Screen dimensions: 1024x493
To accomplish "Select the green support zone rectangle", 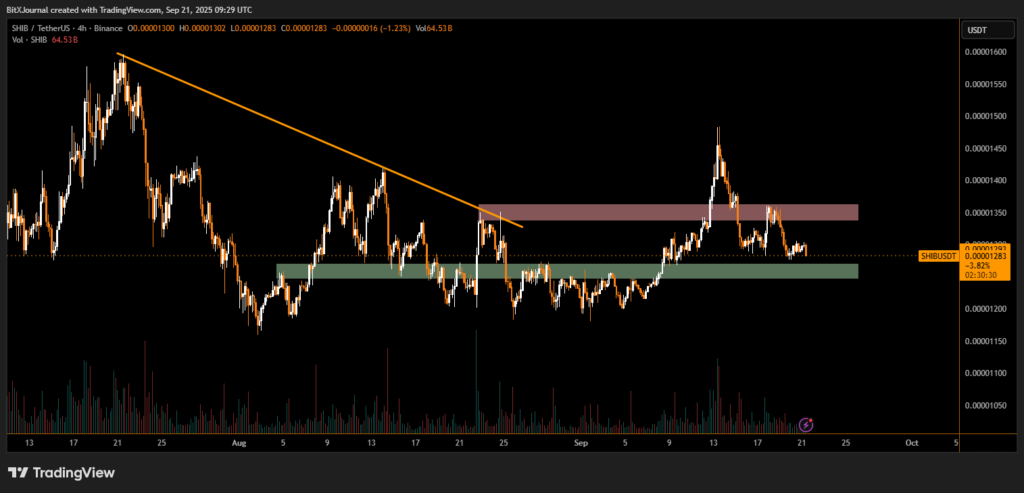I will (566, 271).
